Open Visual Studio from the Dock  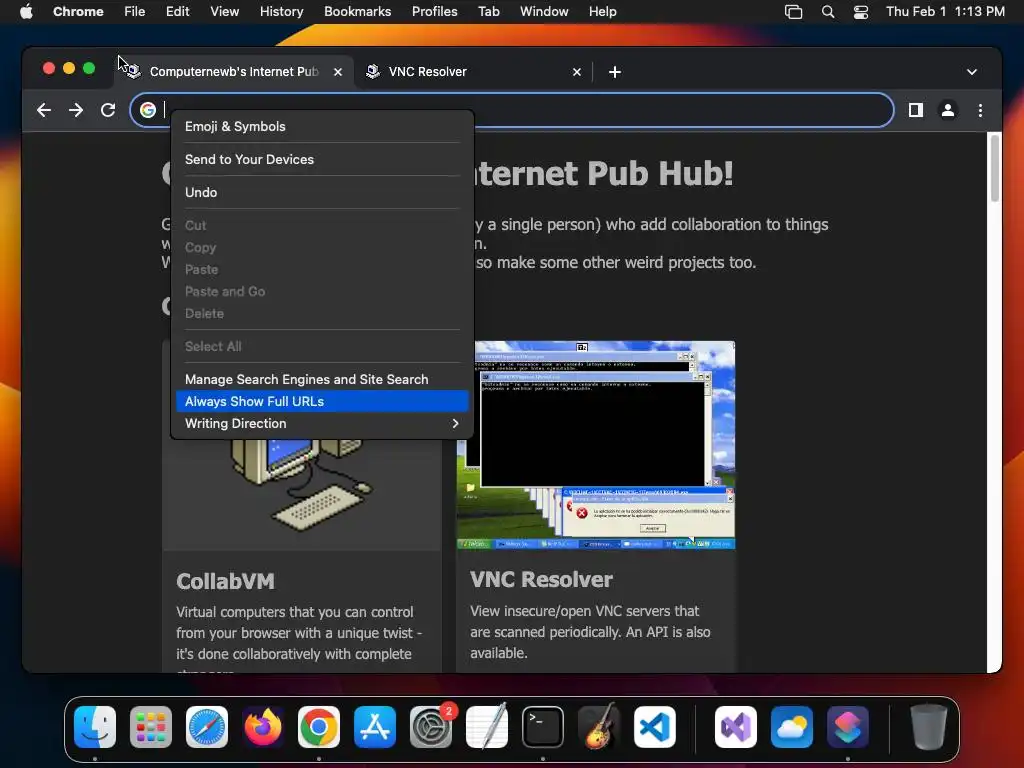[x=735, y=727]
